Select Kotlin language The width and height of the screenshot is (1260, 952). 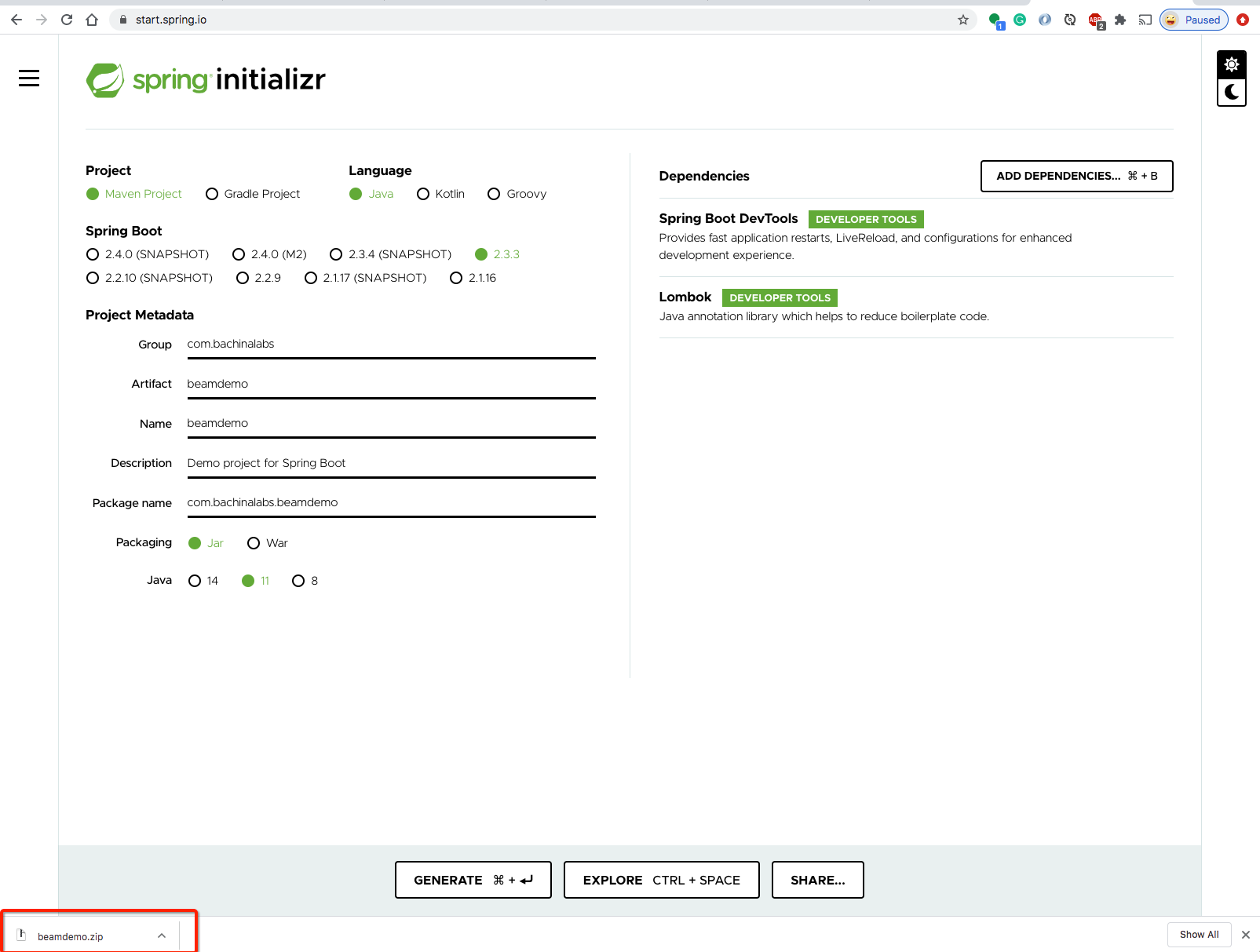[440, 194]
